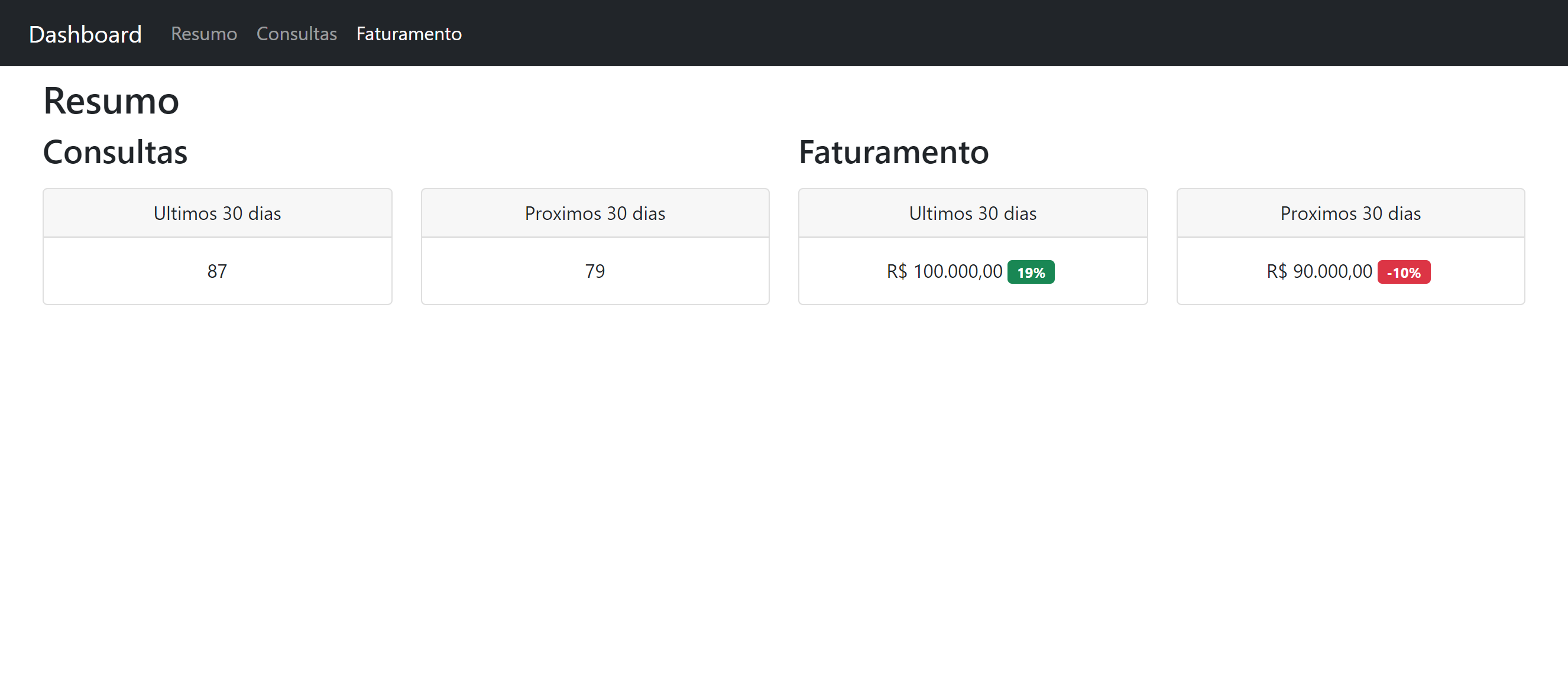Click the Faturamento section heading
This screenshot has height=674, width=1568.
(894, 152)
